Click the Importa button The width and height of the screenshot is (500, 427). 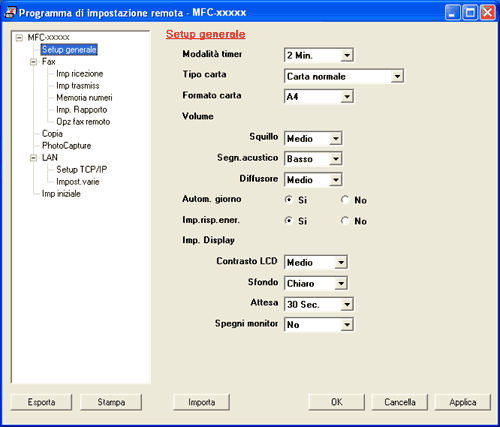click(201, 402)
